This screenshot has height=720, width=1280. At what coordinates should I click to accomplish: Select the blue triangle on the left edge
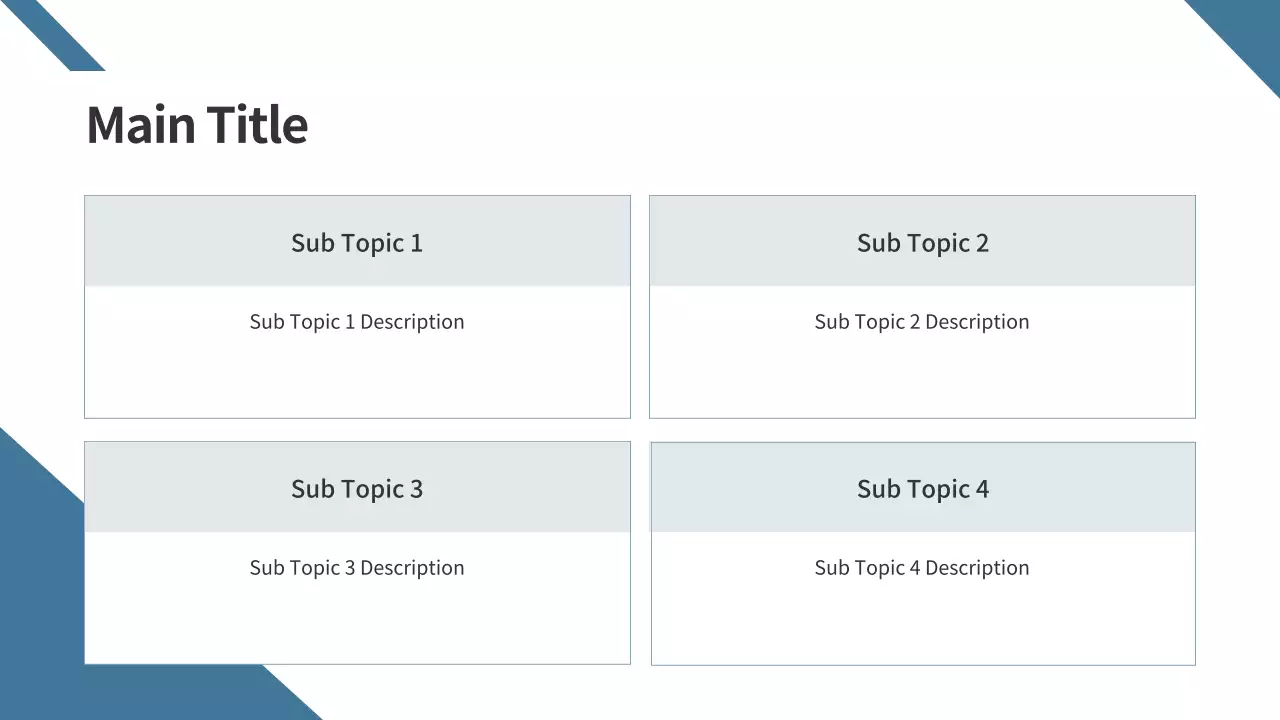[x=35, y=560]
